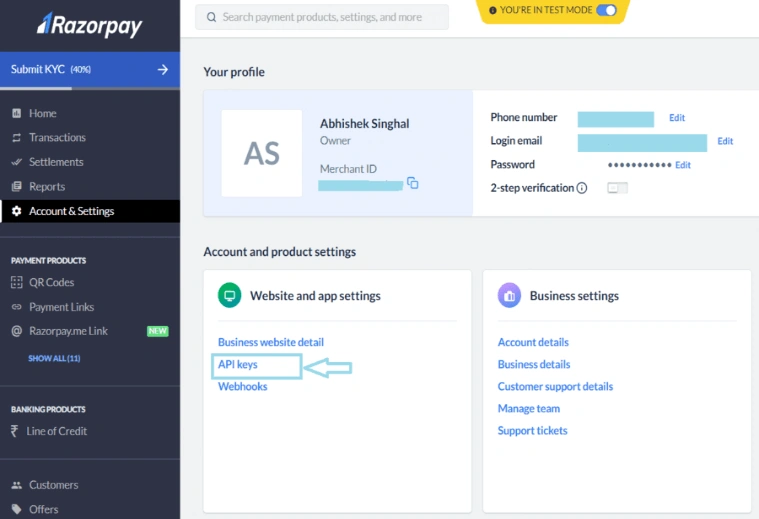Click the AS profile avatar
759x519 pixels.
(262, 153)
